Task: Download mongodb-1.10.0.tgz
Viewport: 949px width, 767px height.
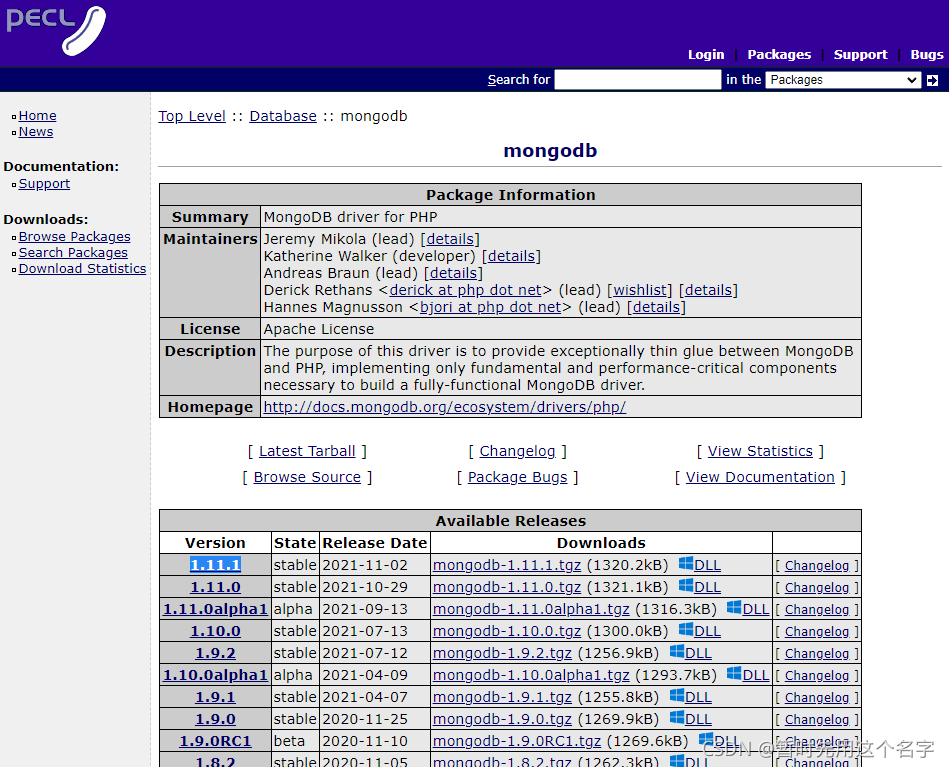Action: tap(507, 631)
